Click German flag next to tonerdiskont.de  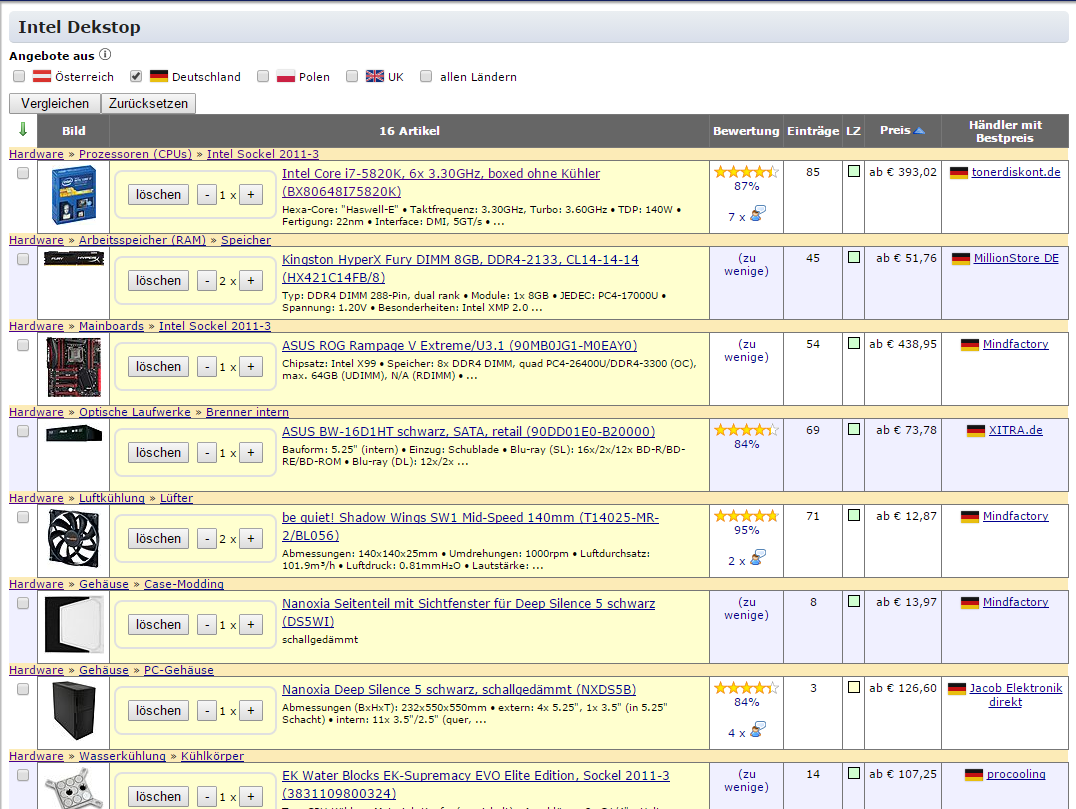tap(959, 172)
